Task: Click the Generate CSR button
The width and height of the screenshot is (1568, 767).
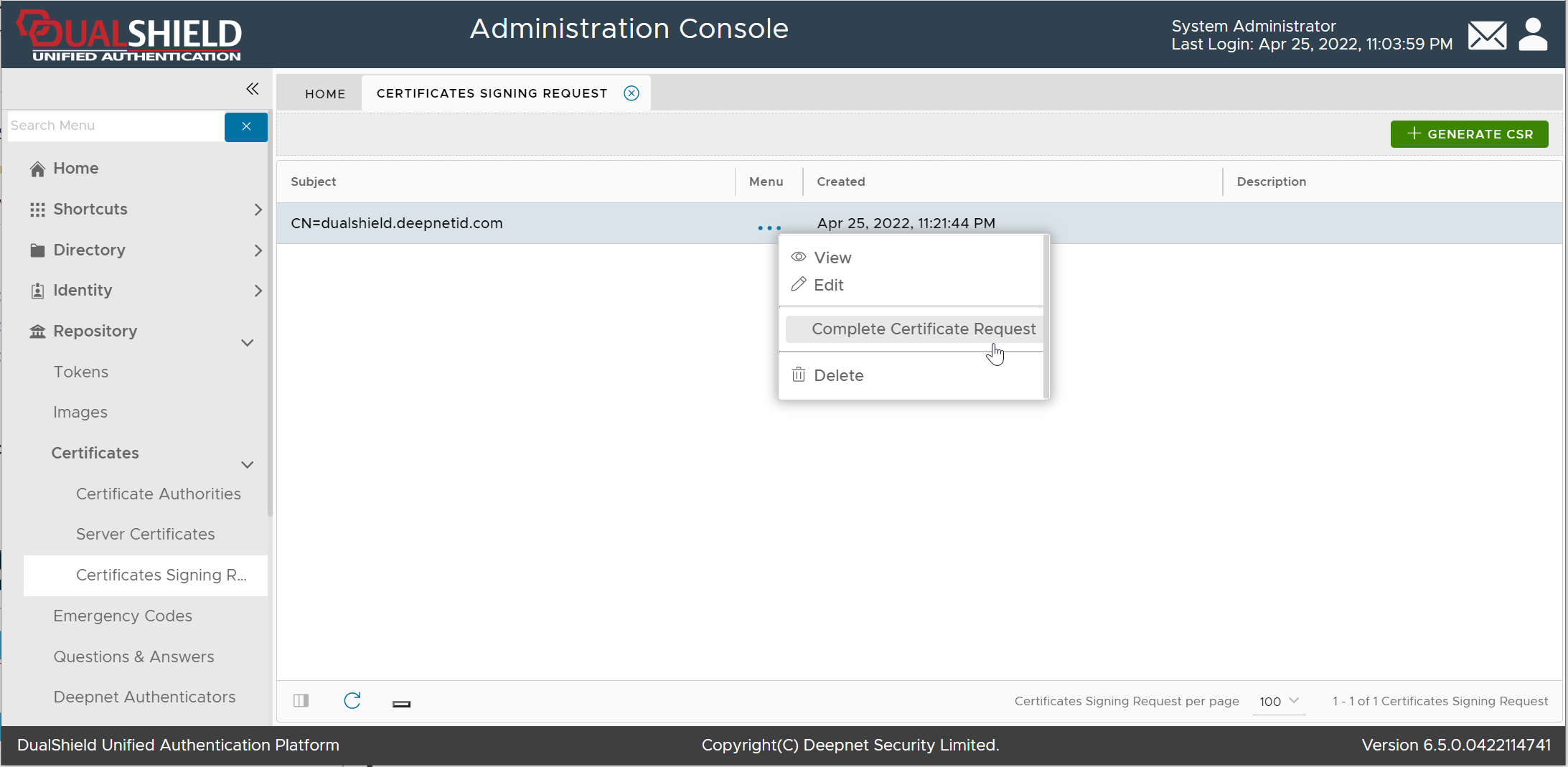Action: point(1469,134)
